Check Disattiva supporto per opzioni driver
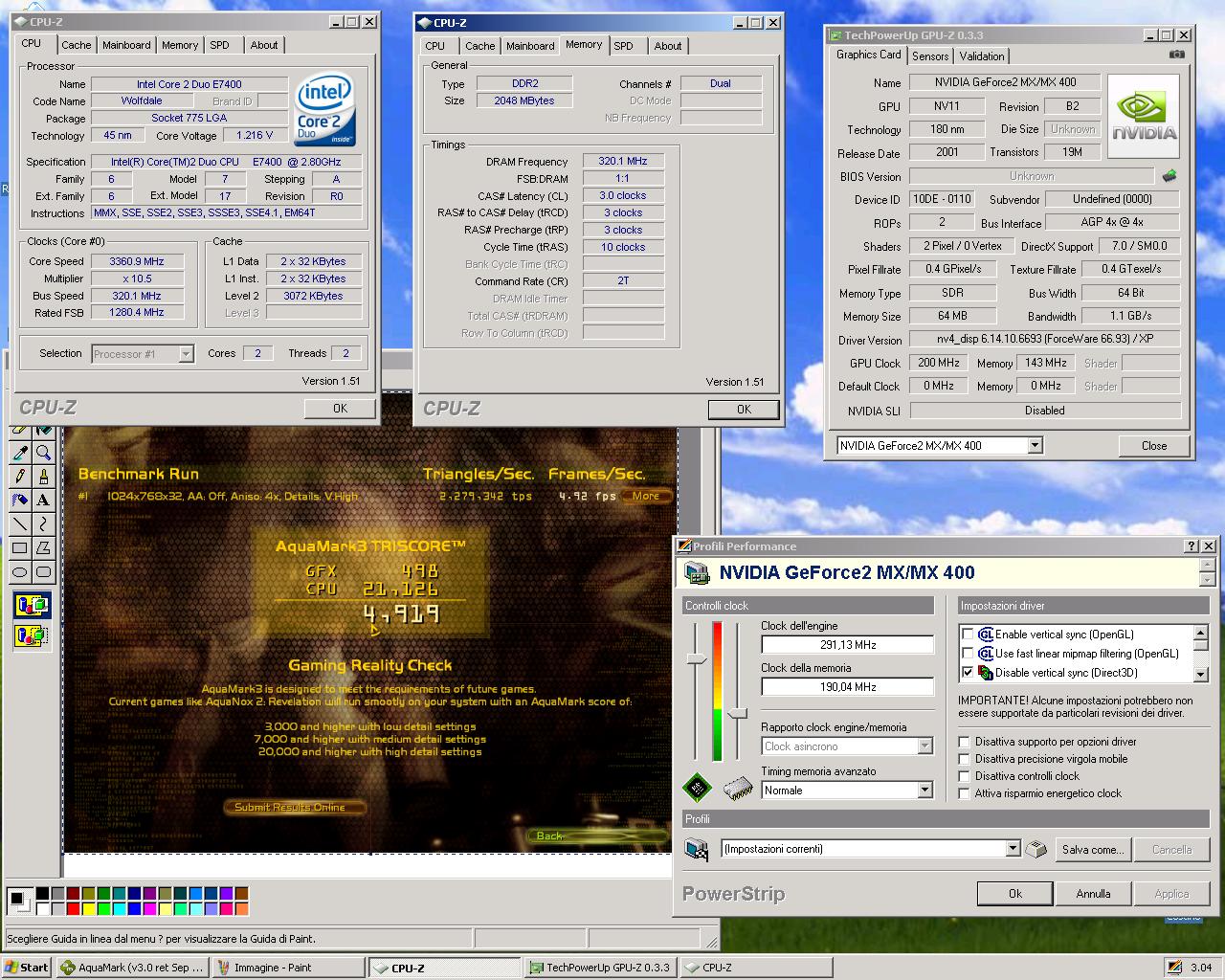 [x=965, y=742]
